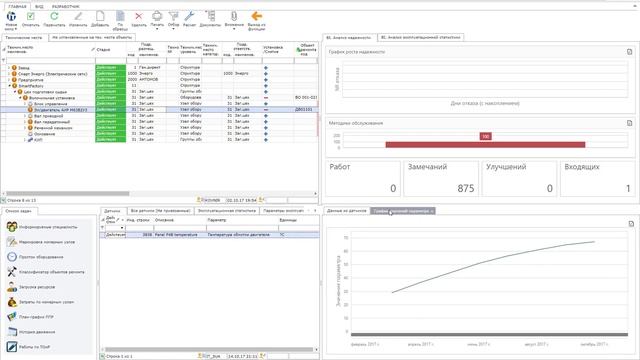Open the План-график ППР icon
The height and width of the screenshot is (360, 640).
12,317
